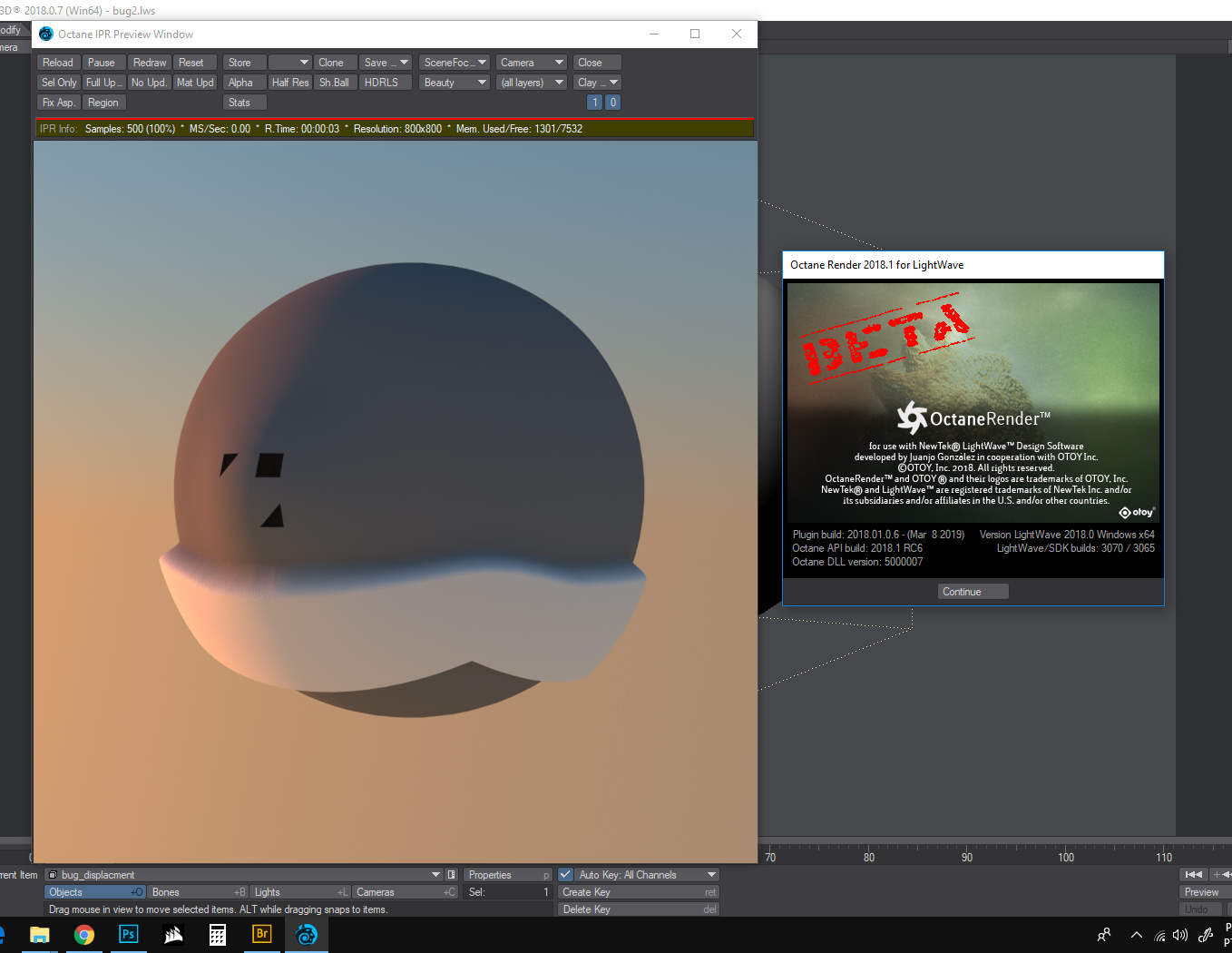Open the Corsair app from taskbar
Screen dimensions: 1232x953
tap(173, 934)
